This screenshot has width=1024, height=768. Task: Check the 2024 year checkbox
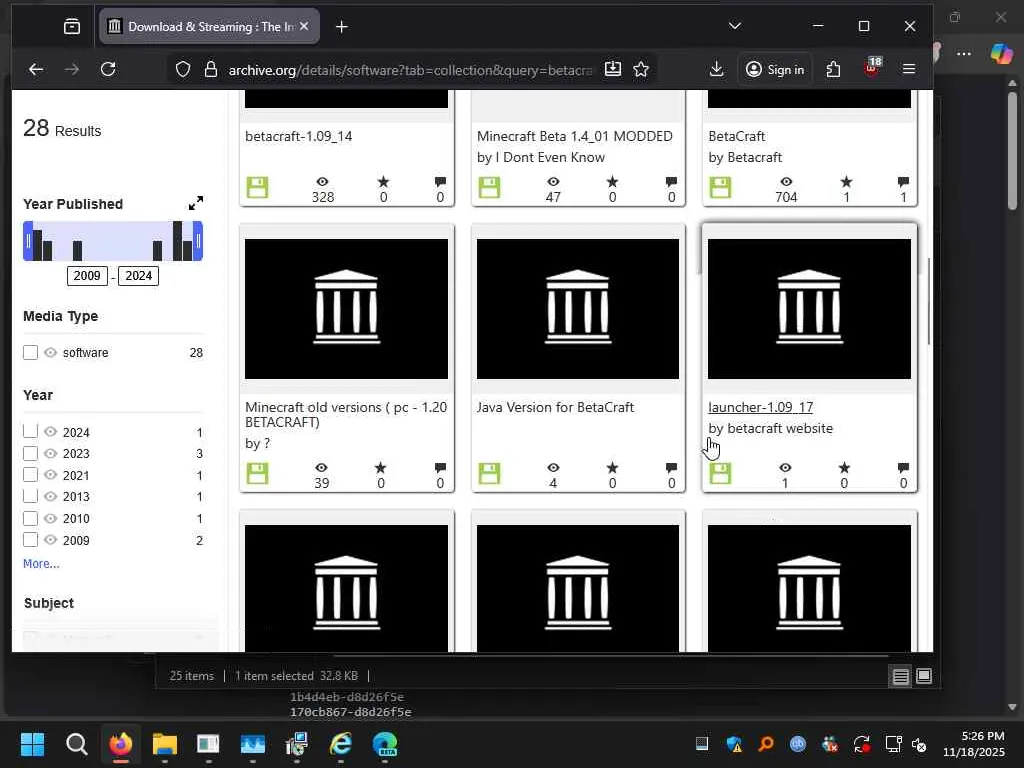[30, 432]
